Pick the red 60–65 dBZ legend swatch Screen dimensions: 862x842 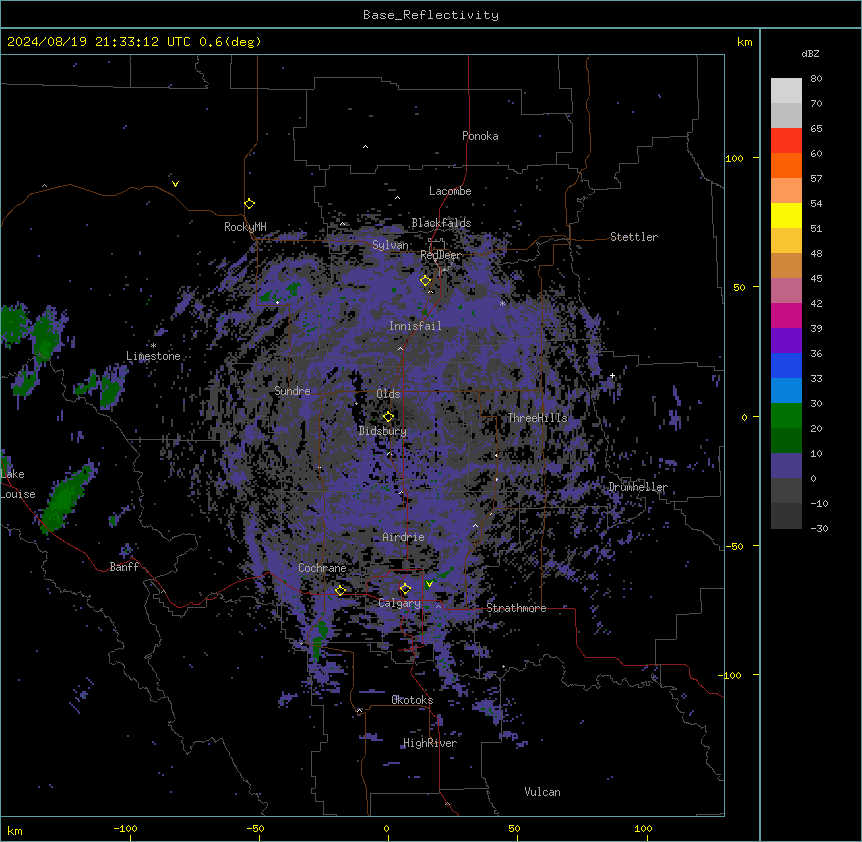[x=786, y=141]
